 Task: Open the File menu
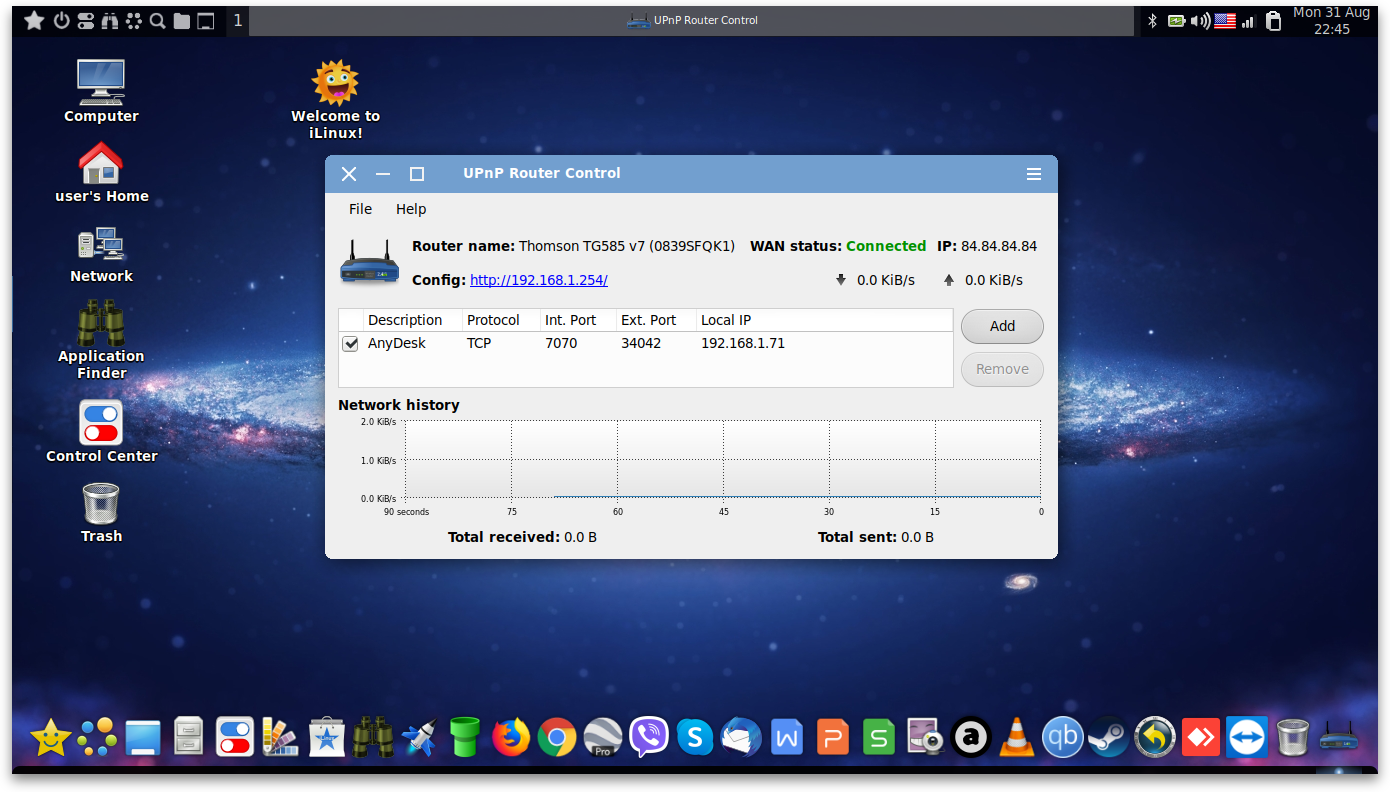[360, 209]
